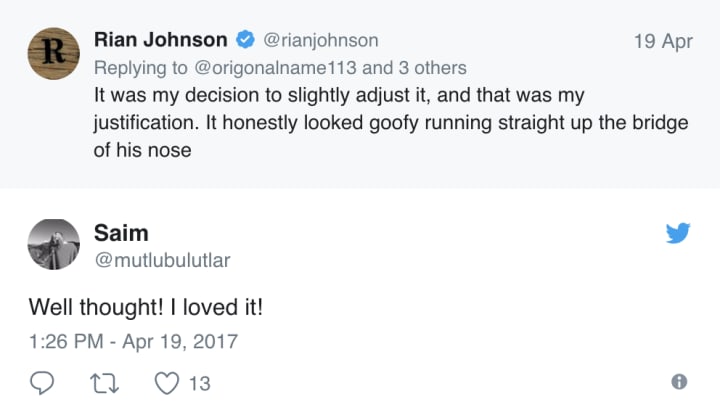
Task: Show the "3 others" reply recipients
Action: pyautogui.click(x=435, y=69)
